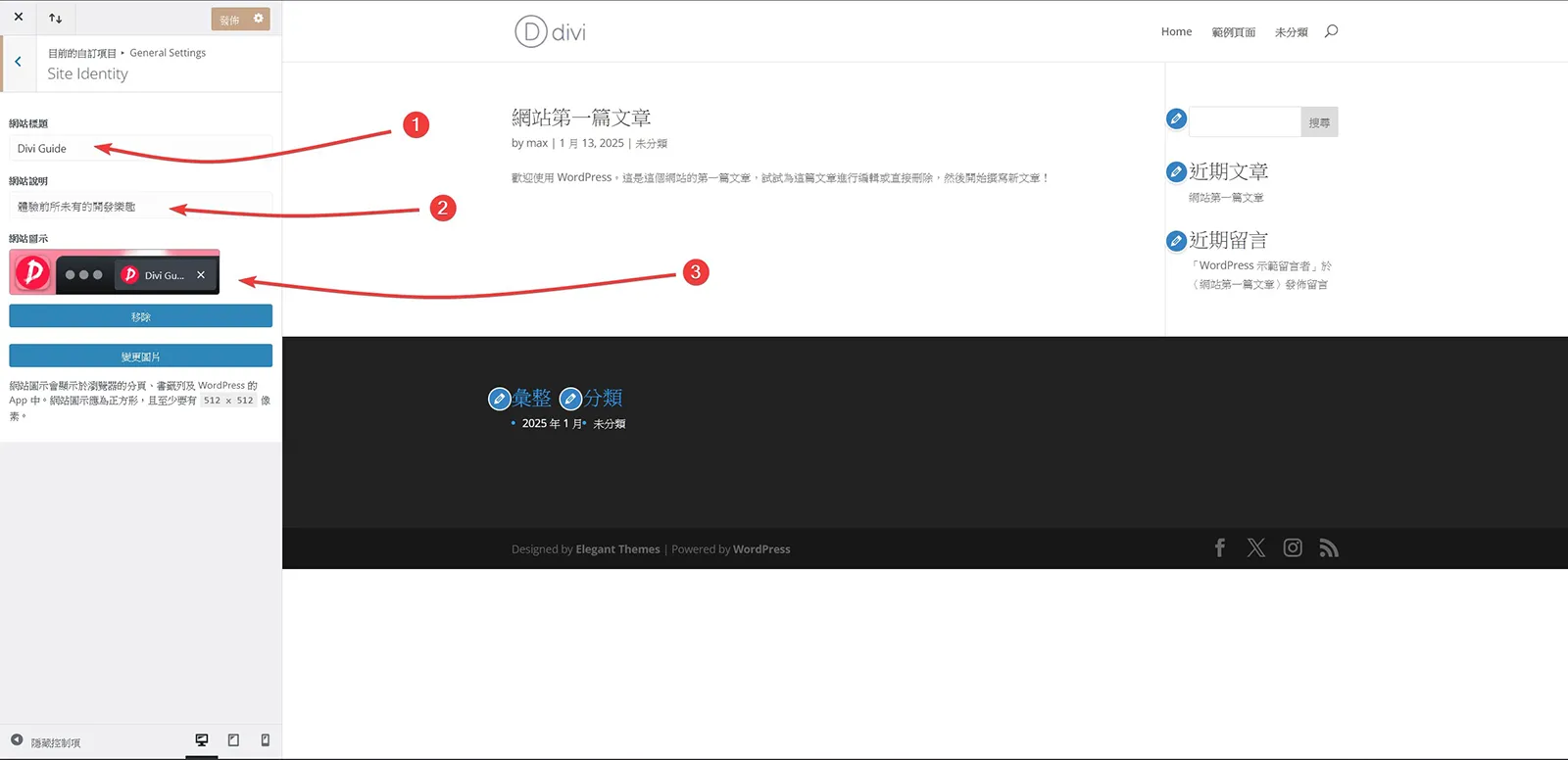Click the sidebar search input field
The height and width of the screenshot is (760, 1568).
click(x=1245, y=121)
